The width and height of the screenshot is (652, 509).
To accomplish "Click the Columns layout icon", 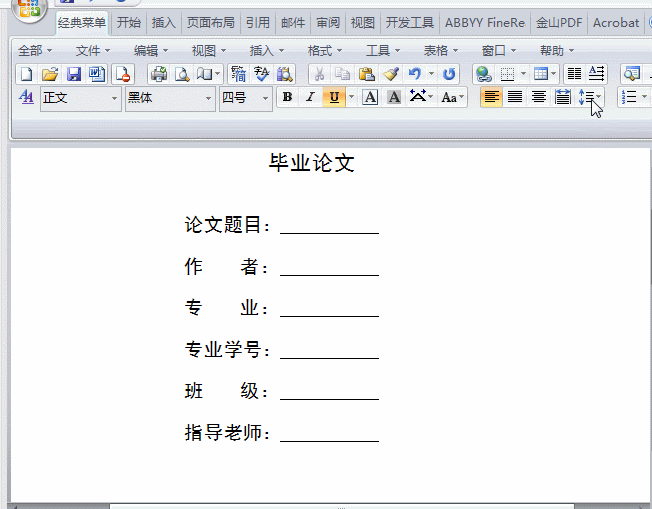I will pyautogui.click(x=574, y=74).
